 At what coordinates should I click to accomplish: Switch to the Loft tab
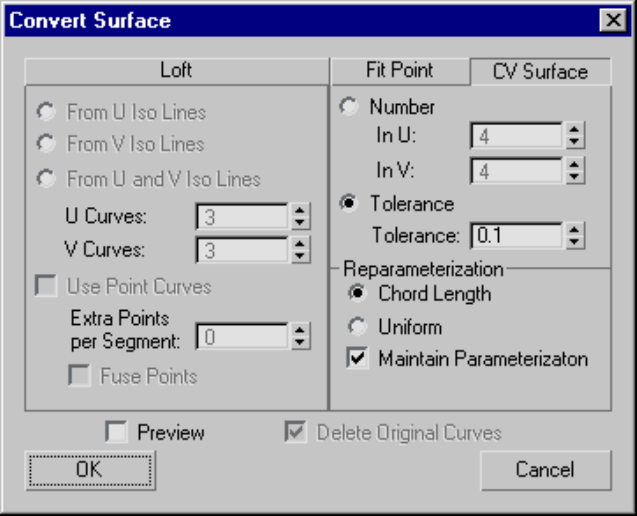(x=176, y=71)
